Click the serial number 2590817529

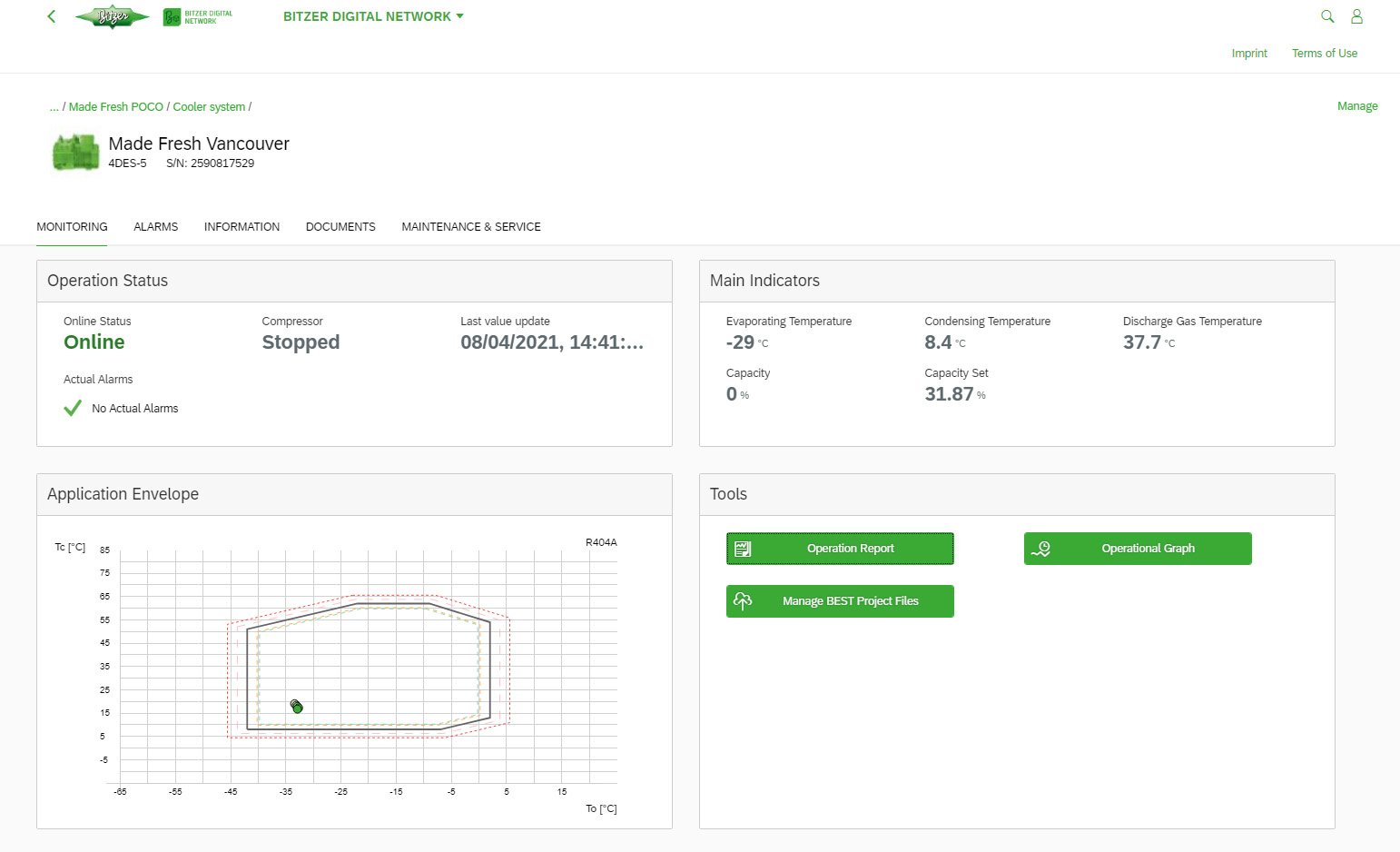pos(222,163)
